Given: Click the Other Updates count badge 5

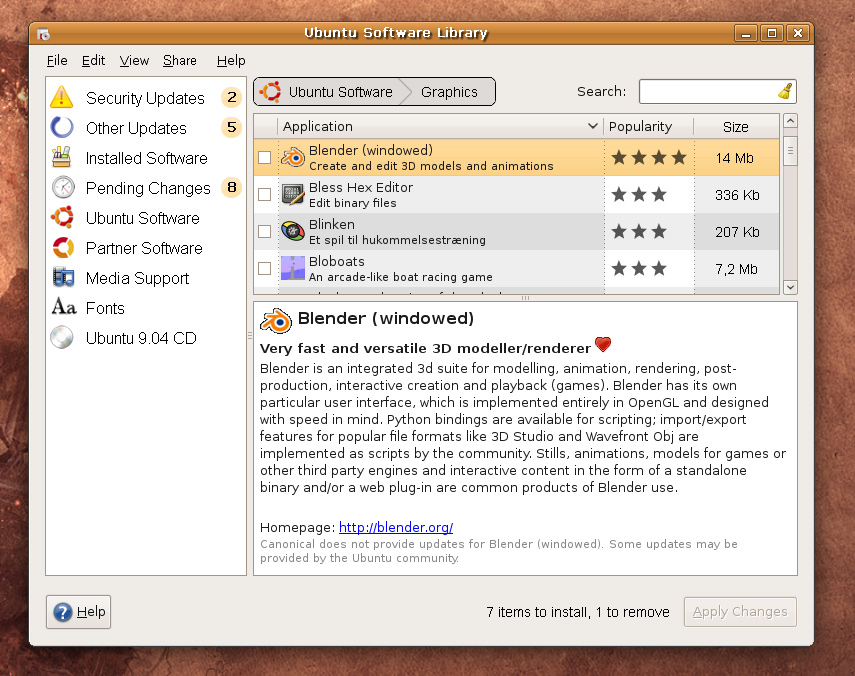Looking at the screenshot, I should pos(232,127).
